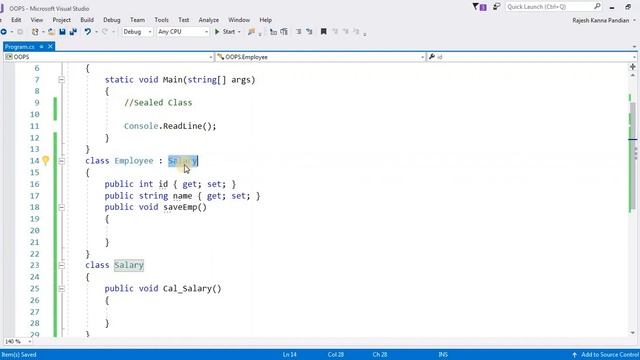Open the Debug menu

pyautogui.click(x=111, y=20)
